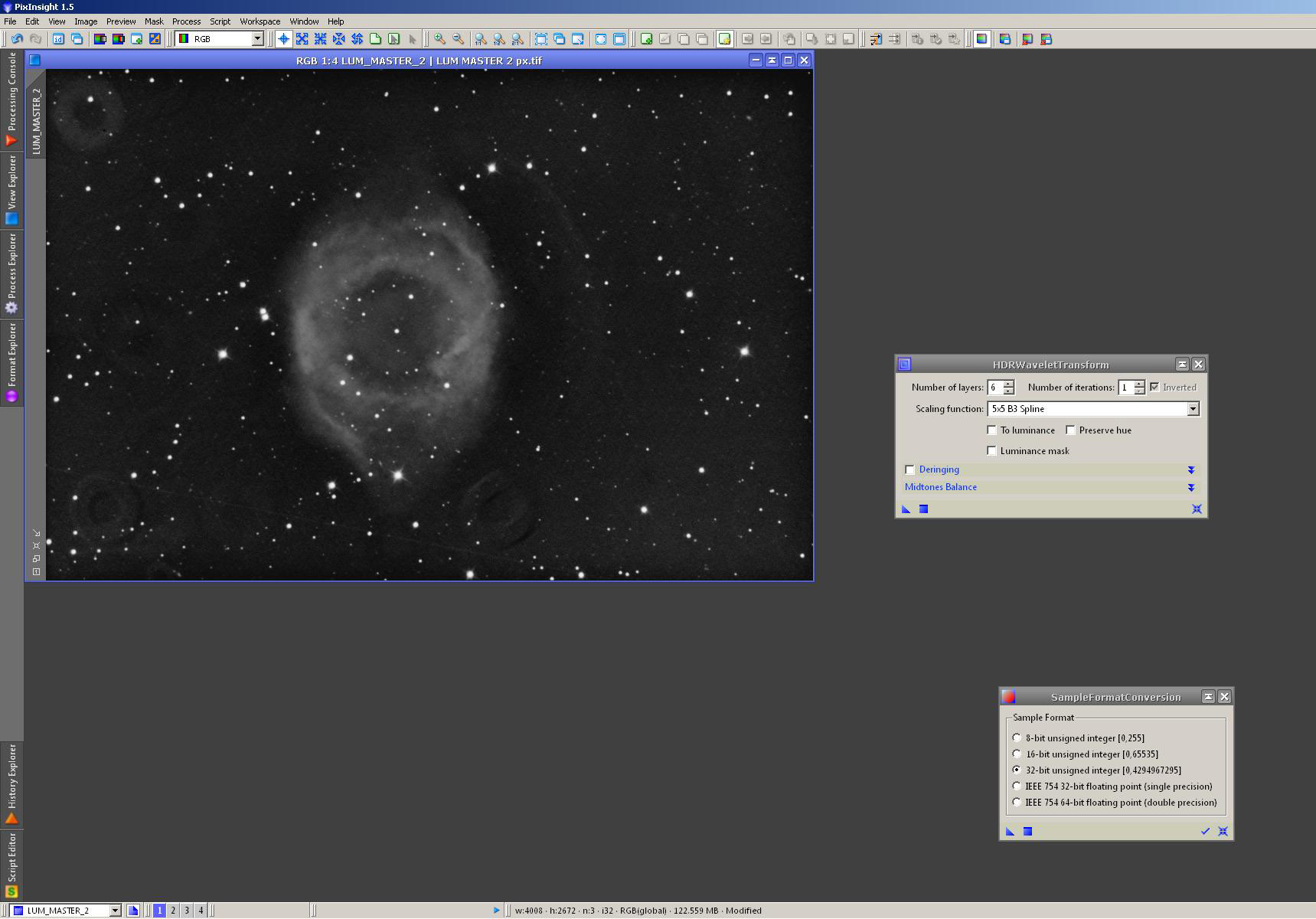The height and width of the screenshot is (919, 1316).
Task: Open the View Explorer side panel
Action: [x=11, y=190]
